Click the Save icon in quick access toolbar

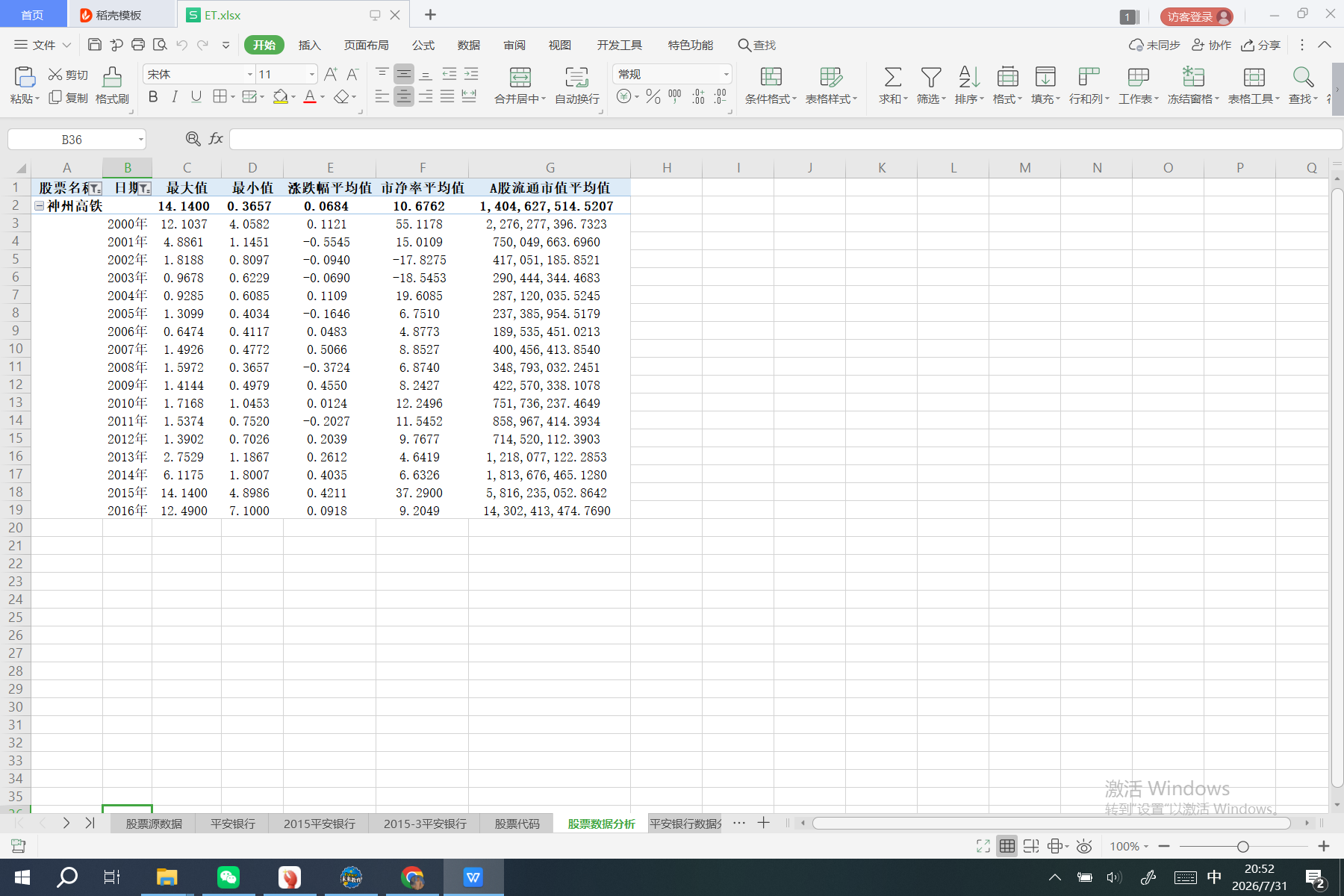pyautogui.click(x=95, y=45)
